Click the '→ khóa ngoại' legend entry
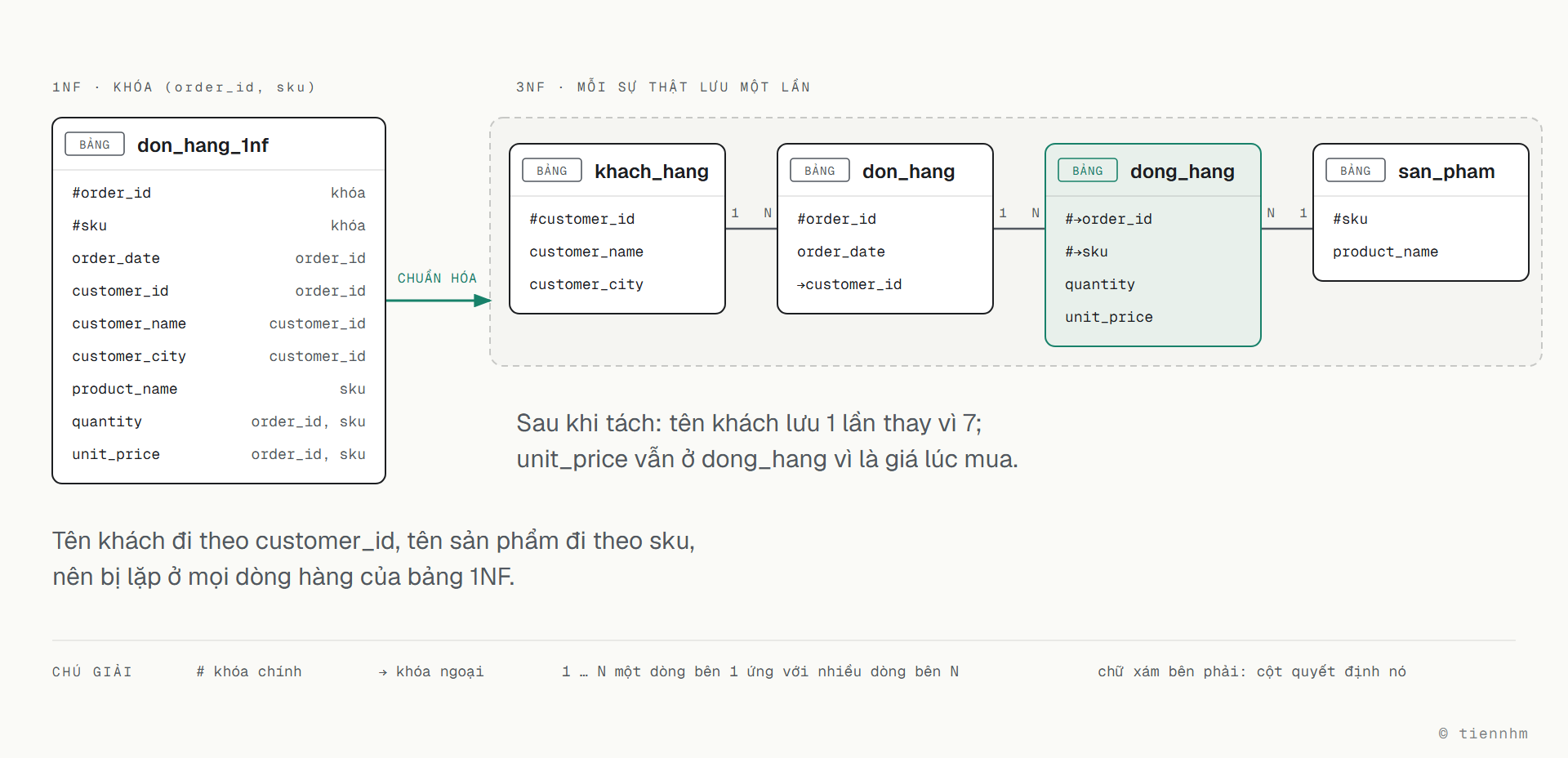The height and width of the screenshot is (758, 1568). click(x=431, y=671)
